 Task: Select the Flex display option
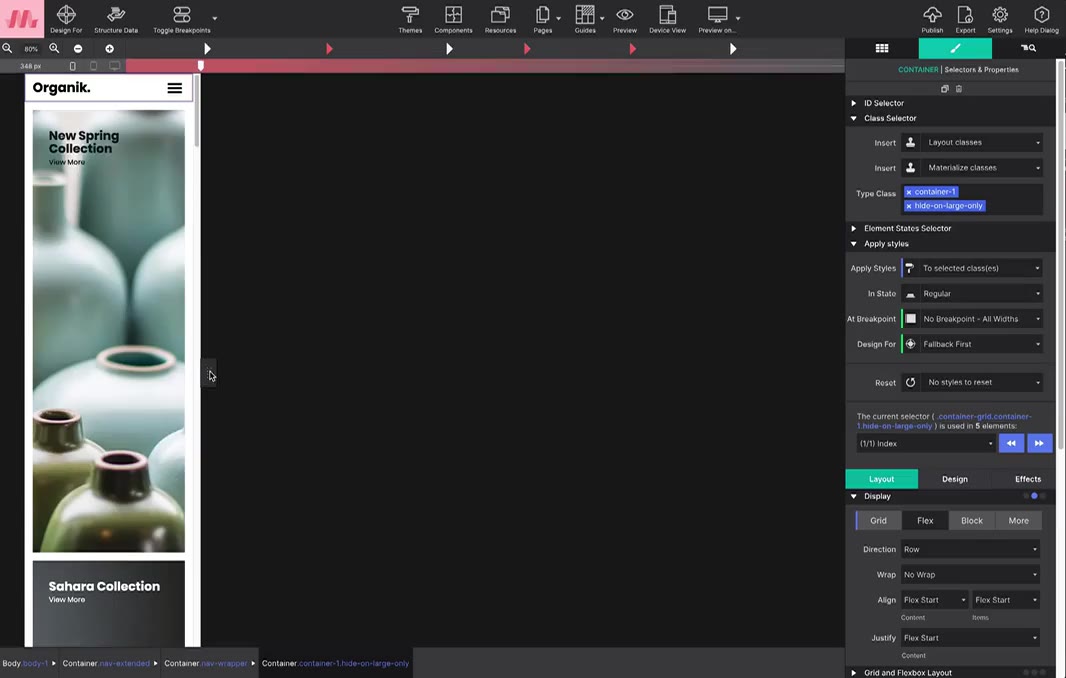[925, 521]
